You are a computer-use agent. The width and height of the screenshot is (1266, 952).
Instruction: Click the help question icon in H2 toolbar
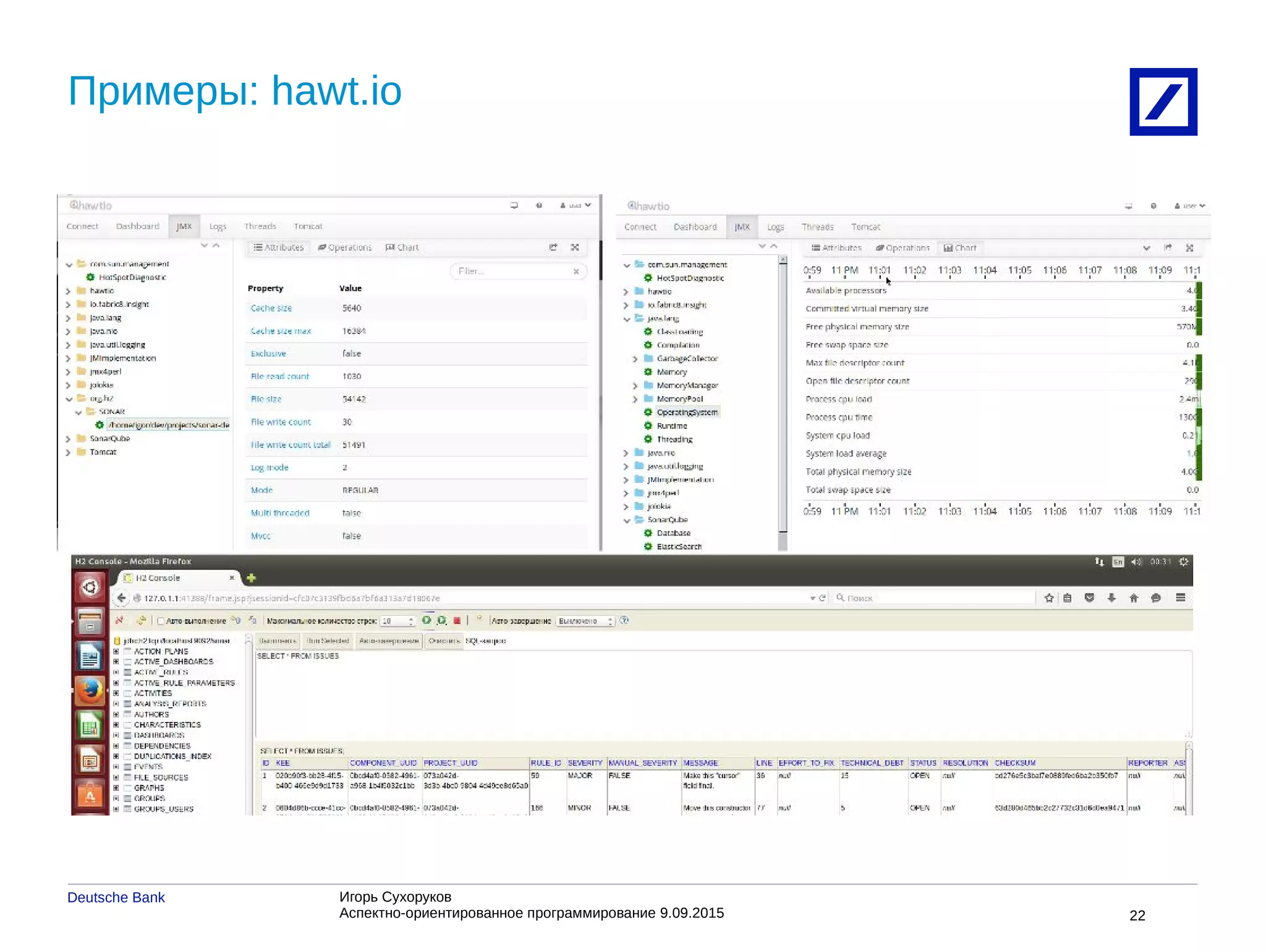[x=624, y=620]
